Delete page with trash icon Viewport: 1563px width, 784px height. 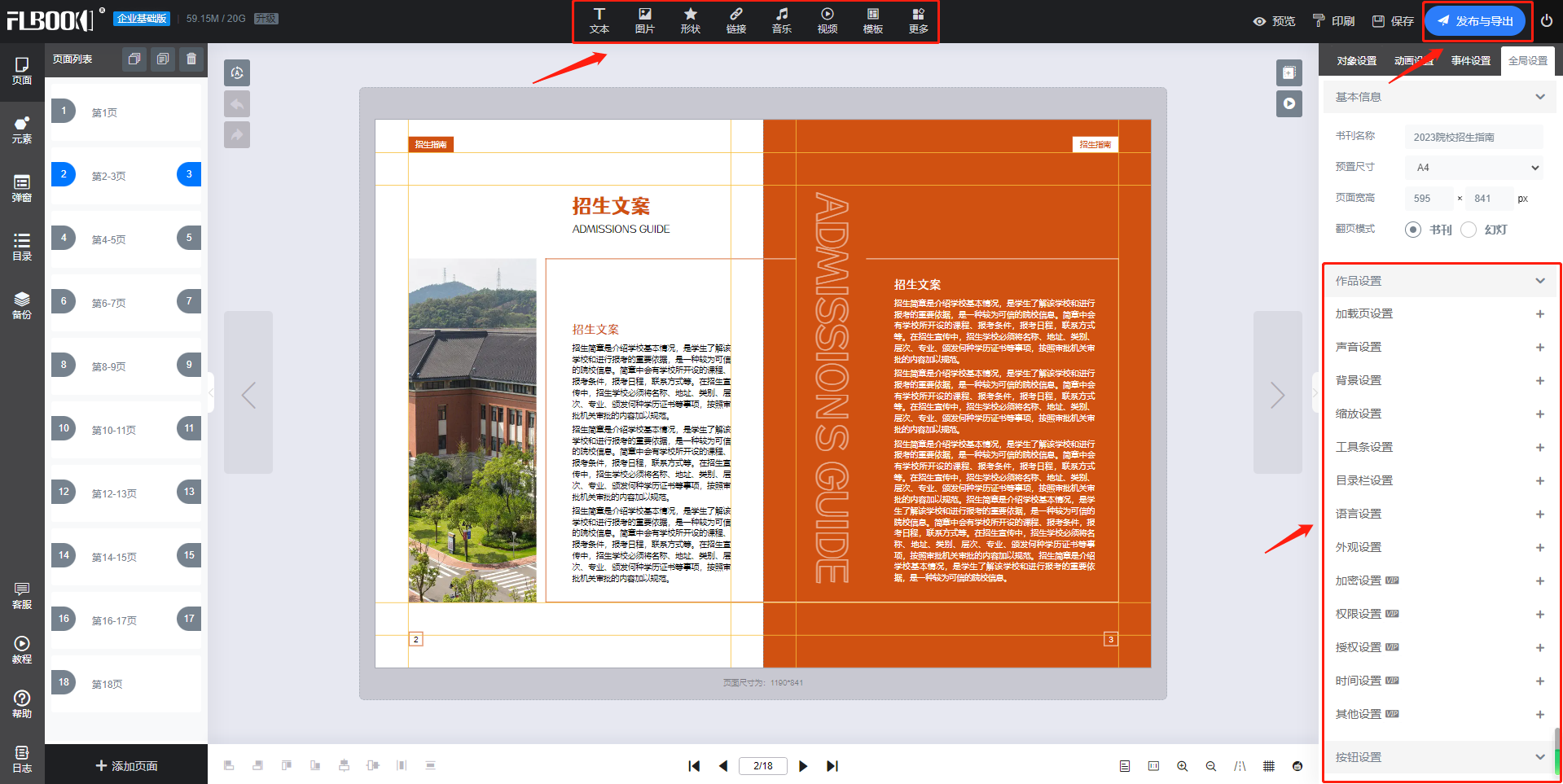click(191, 59)
